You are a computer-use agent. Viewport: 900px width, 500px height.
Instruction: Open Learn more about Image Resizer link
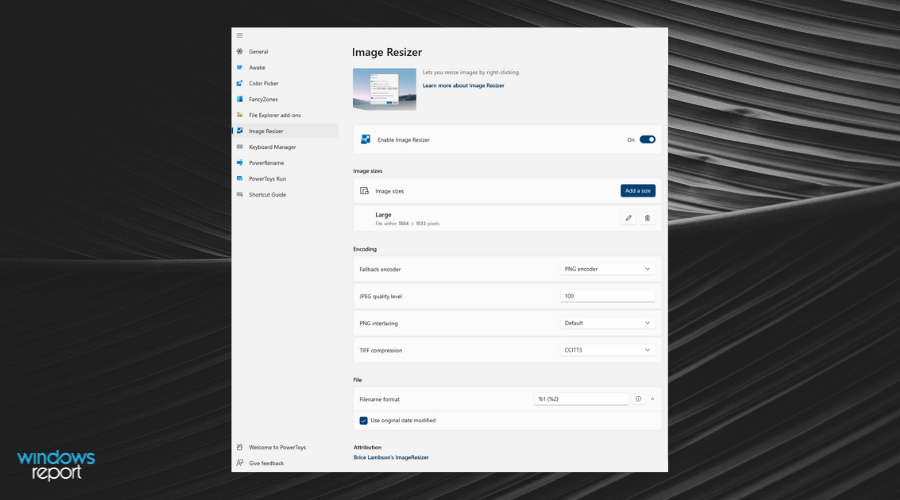pyautogui.click(x=464, y=86)
